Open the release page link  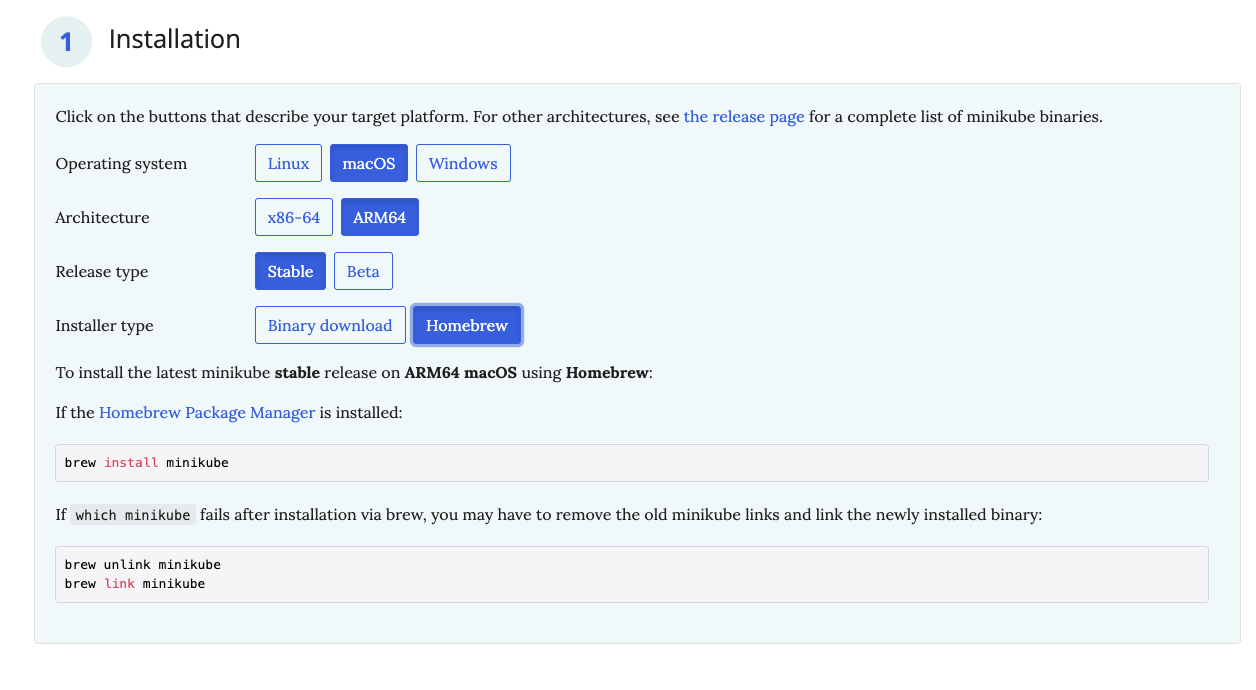pyautogui.click(x=744, y=116)
